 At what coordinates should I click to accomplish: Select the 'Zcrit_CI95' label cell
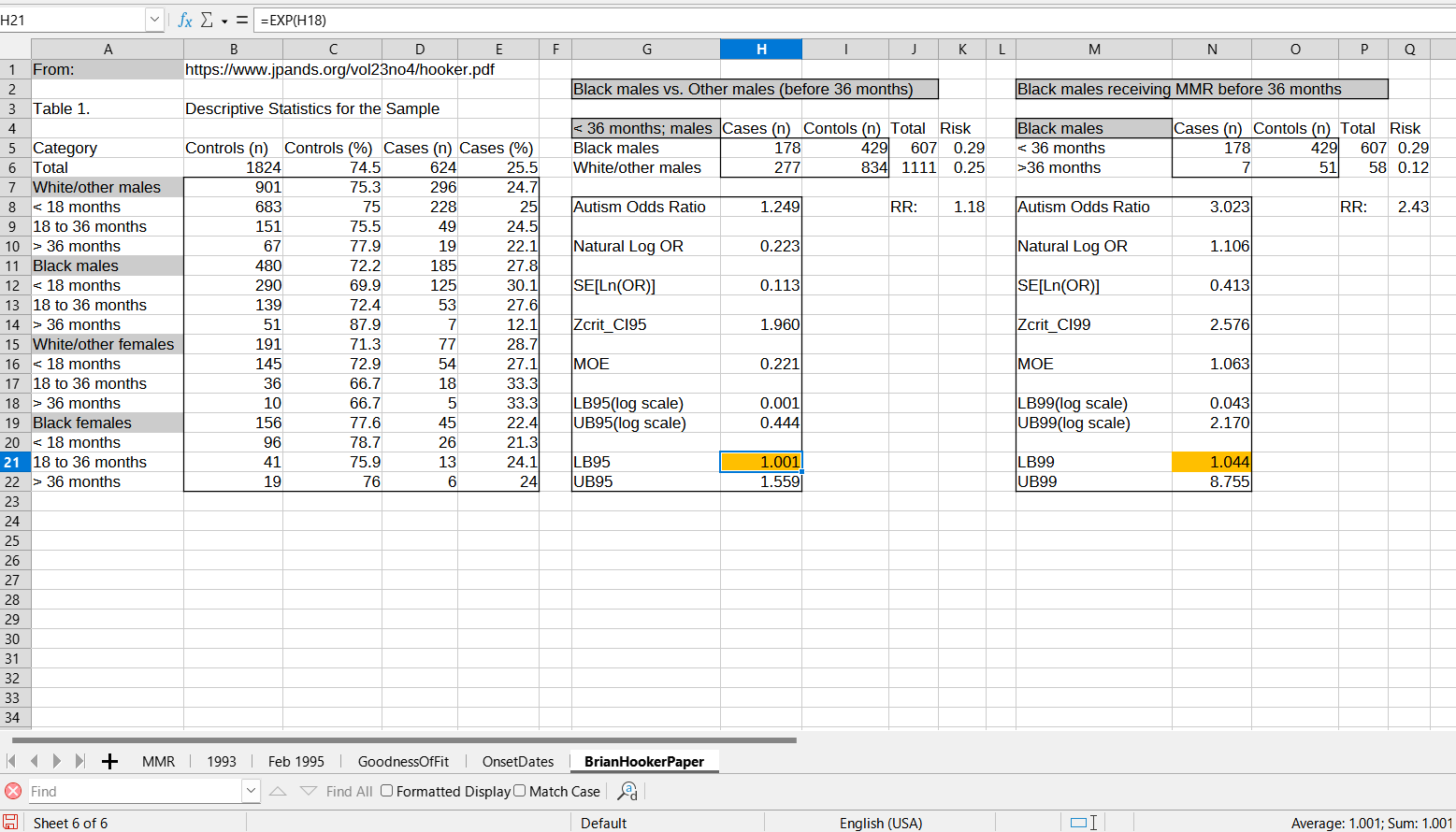pos(646,324)
